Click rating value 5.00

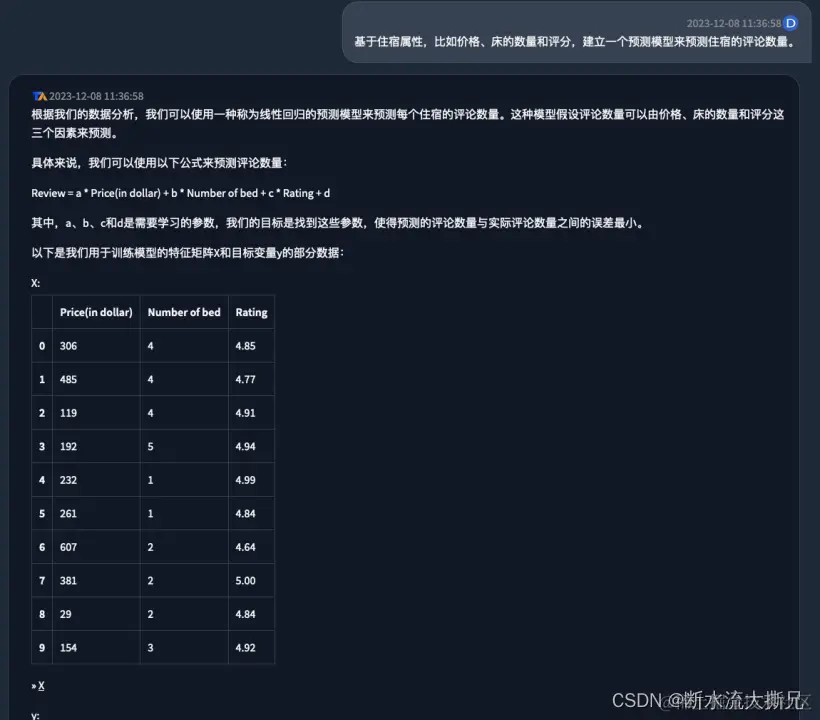[245, 580]
